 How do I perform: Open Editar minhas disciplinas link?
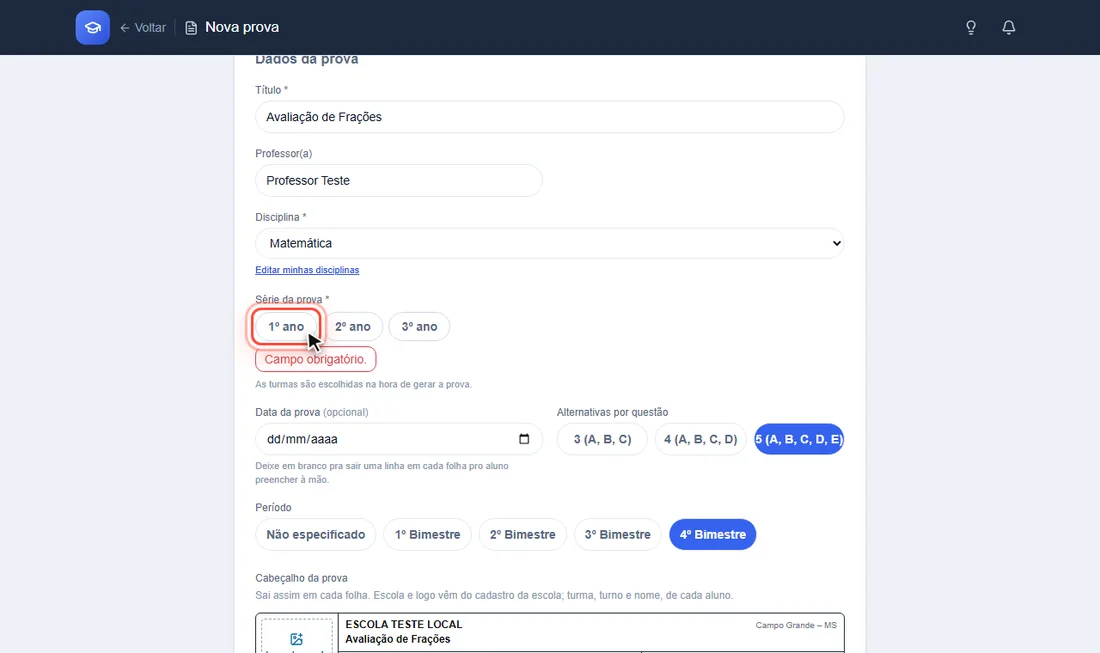pyautogui.click(x=307, y=270)
